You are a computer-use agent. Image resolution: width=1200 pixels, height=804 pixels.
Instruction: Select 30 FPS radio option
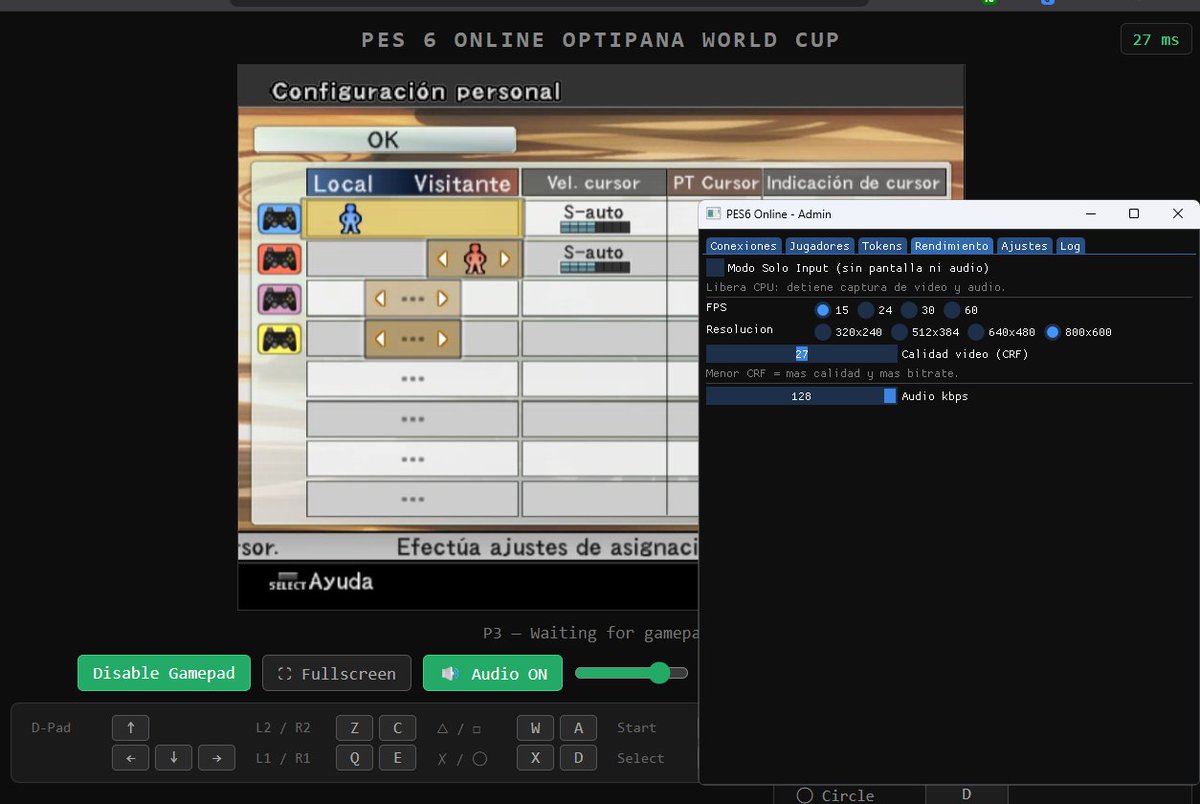tap(909, 310)
